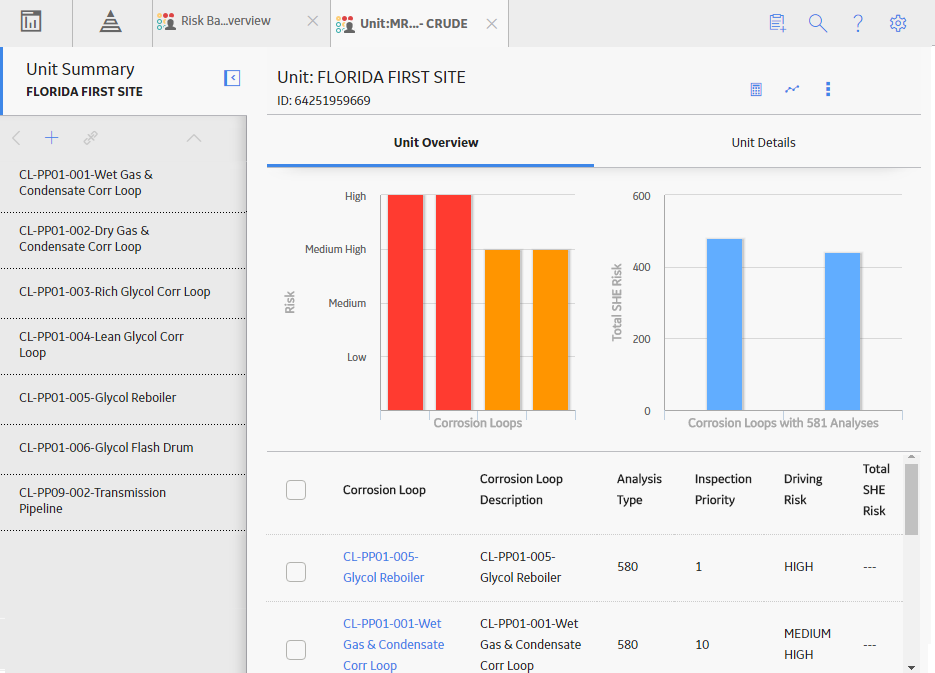Close the Risk Ba...verview tab
The image size is (935, 673).
[x=312, y=21]
